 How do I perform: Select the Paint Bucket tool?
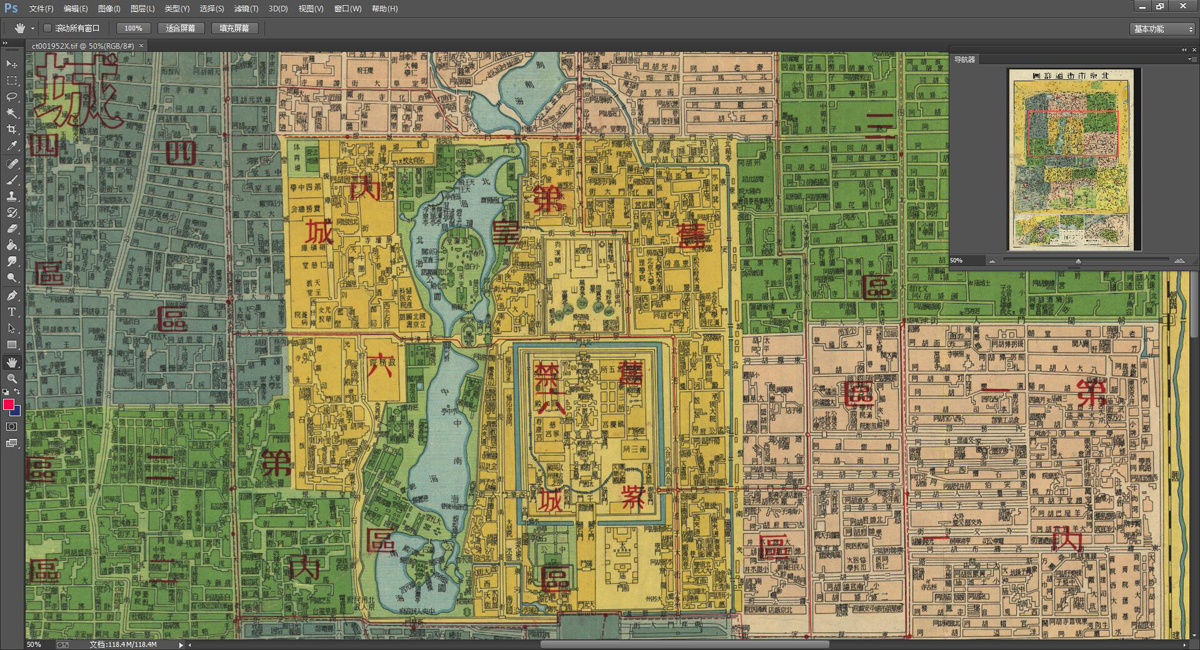coord(12,245)
